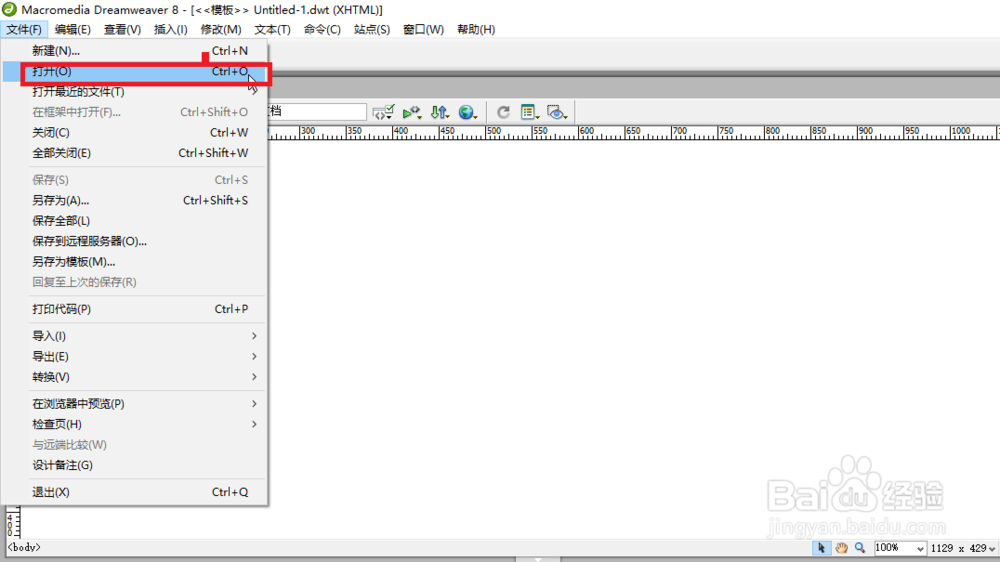The image size is (1000, 562).
Task: Open the Browser Check errors icon
Action: (383, 112)
